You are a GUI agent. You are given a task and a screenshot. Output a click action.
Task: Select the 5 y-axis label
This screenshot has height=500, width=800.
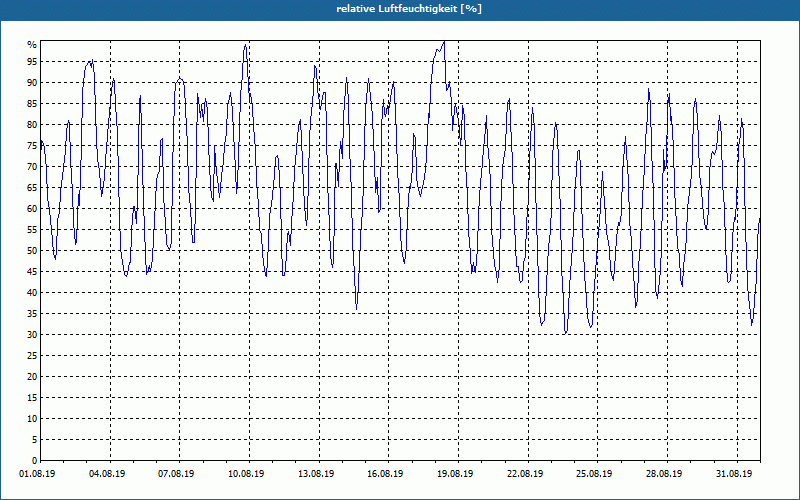point(35,439)
